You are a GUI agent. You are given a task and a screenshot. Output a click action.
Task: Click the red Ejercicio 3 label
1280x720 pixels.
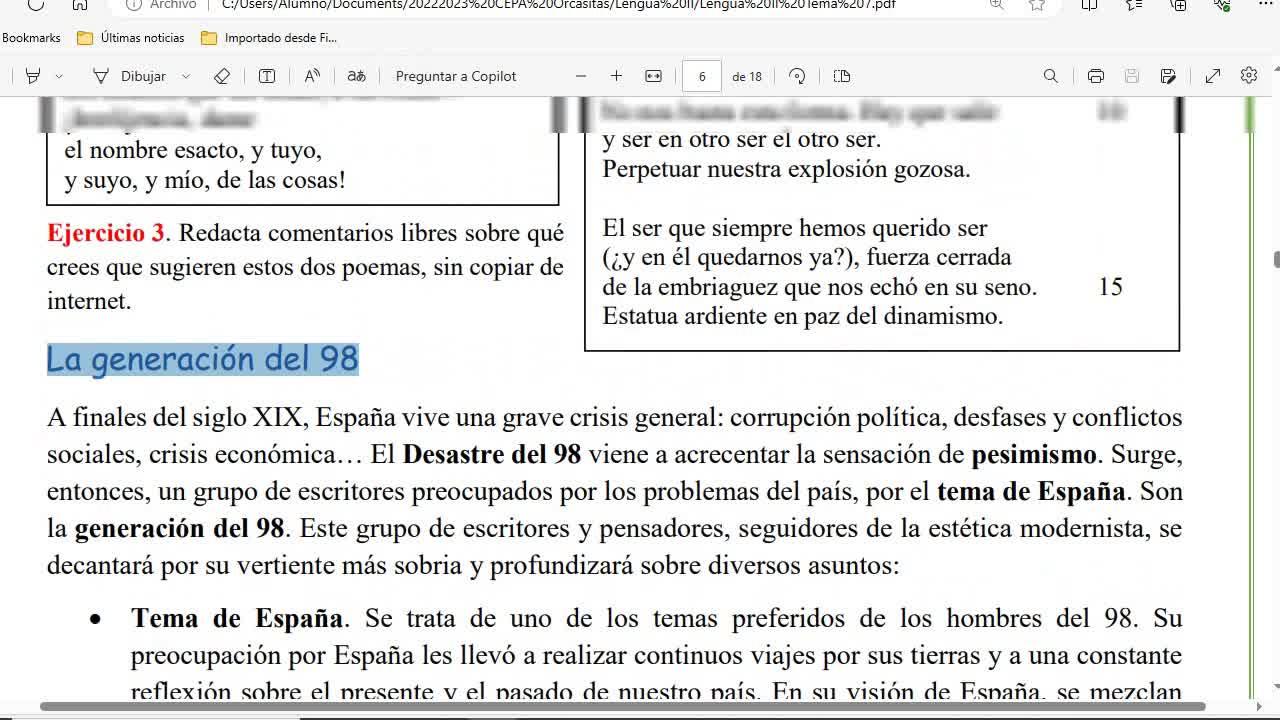[x=106, y=233]
